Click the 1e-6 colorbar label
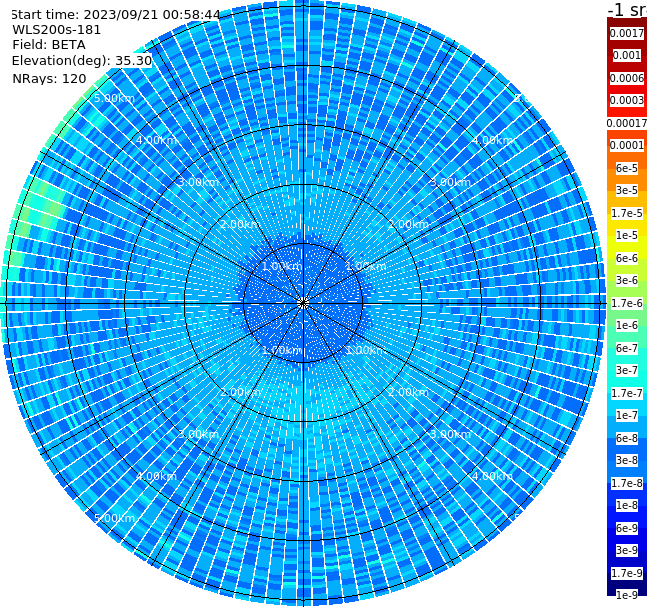 627,325
